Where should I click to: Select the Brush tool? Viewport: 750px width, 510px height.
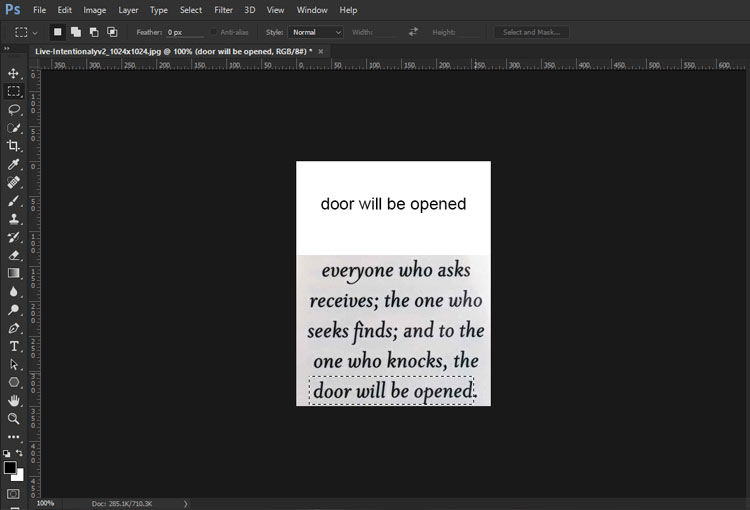(x=13, y=200)
